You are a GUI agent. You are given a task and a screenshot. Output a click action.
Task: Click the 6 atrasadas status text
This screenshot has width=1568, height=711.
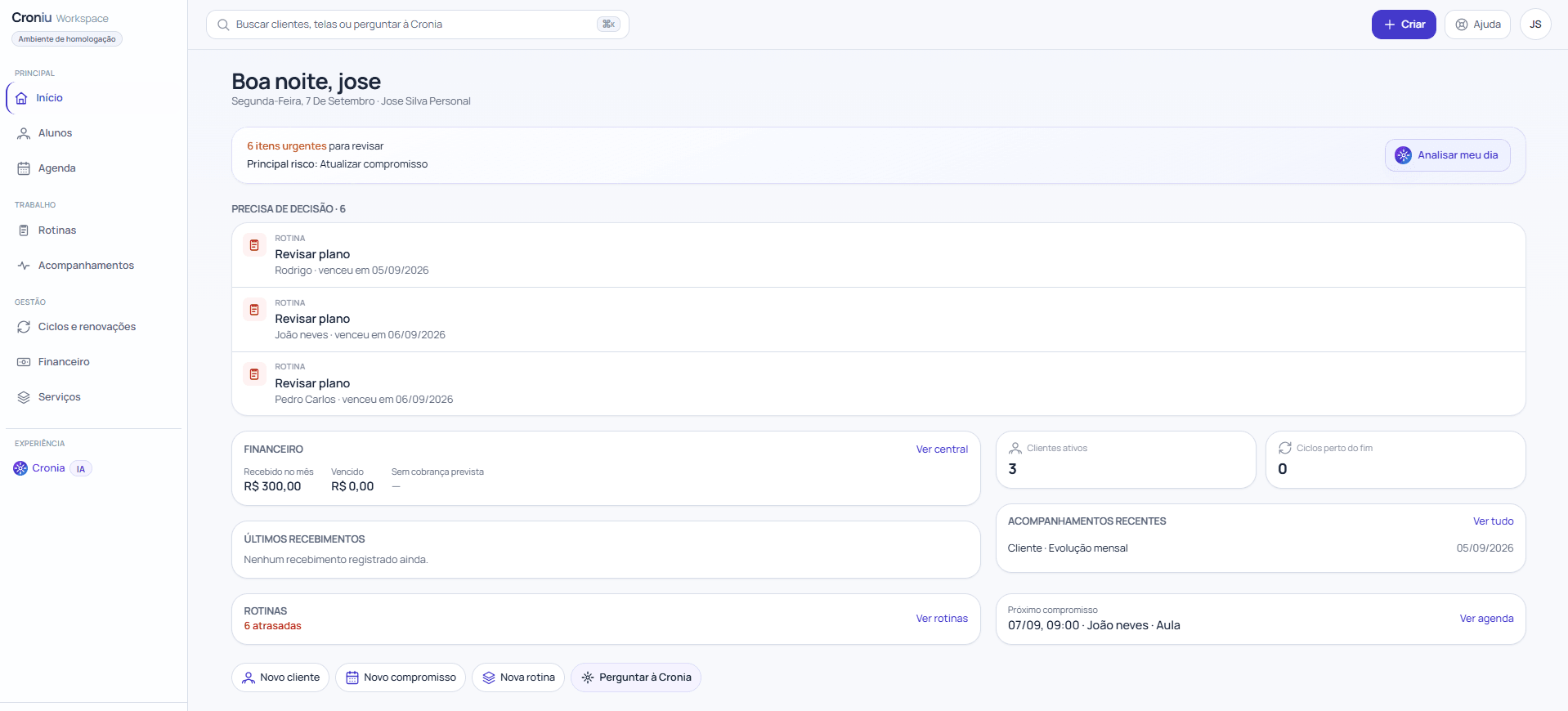pos(272,626)
